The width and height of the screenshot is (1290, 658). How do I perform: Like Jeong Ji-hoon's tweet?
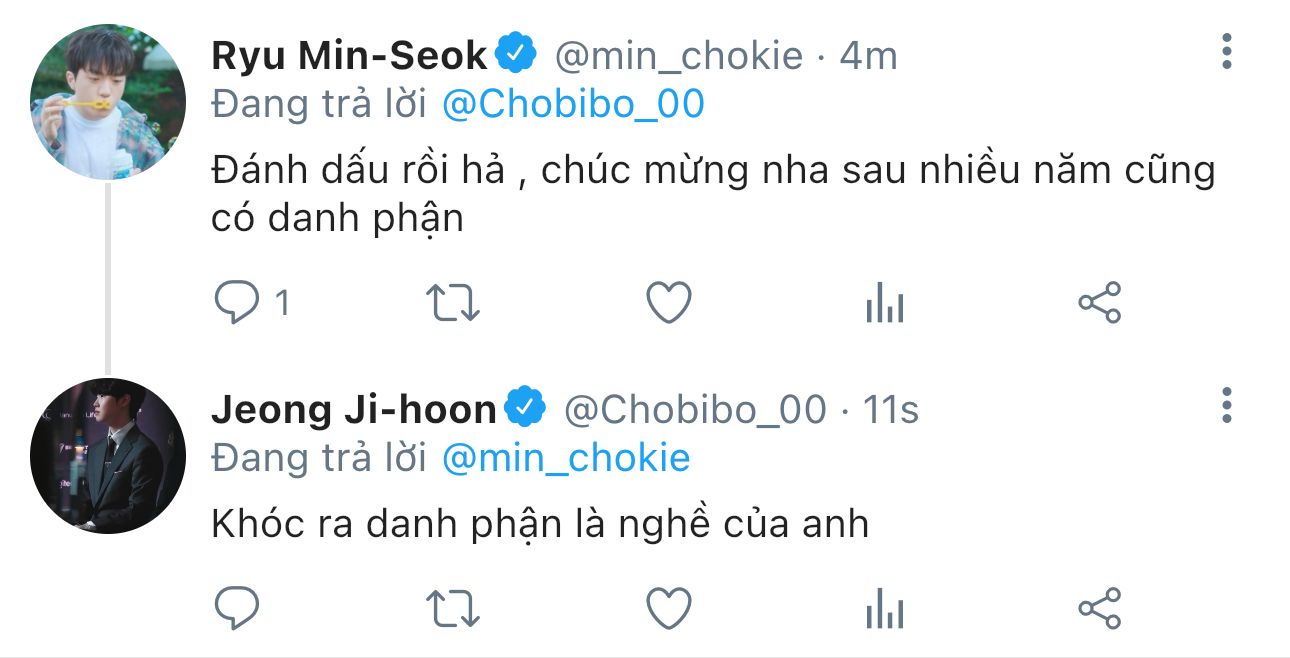coord(669,608)
